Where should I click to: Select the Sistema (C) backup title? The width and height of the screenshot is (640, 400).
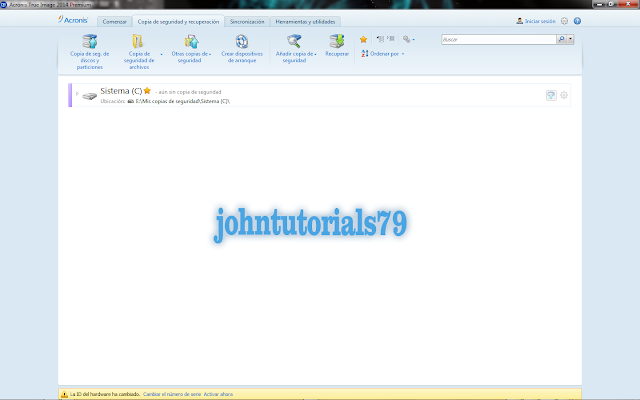pos(121,91)
